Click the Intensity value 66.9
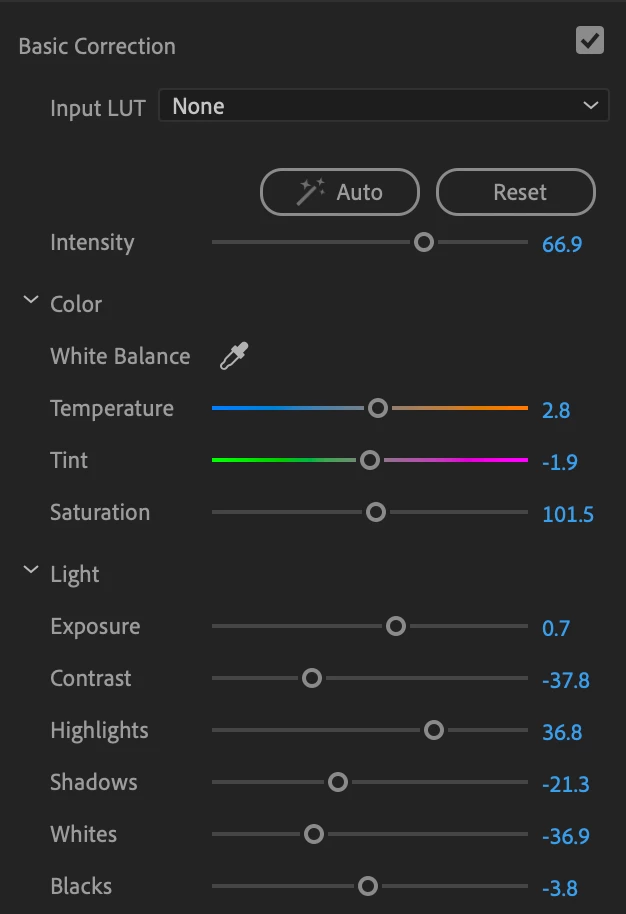The width and height of the screenshot is (626, 914). pos(562,244)
